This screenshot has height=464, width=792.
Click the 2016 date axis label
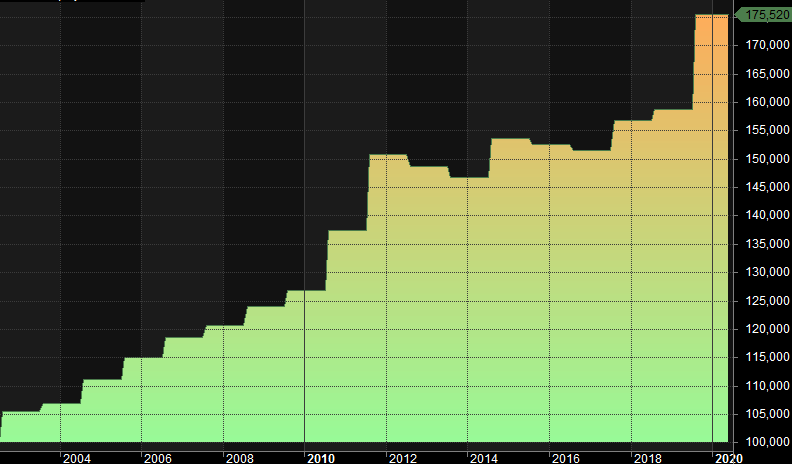pyautogui.click(x=564, y=457)
